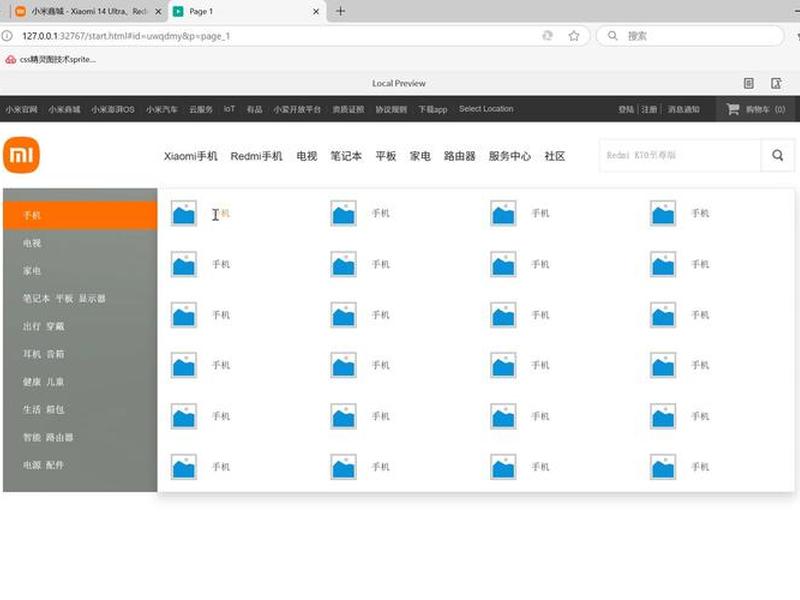The image size is (800, 600).
Task: Open a new browser tab with the plus icon
Action: point(340,11)
